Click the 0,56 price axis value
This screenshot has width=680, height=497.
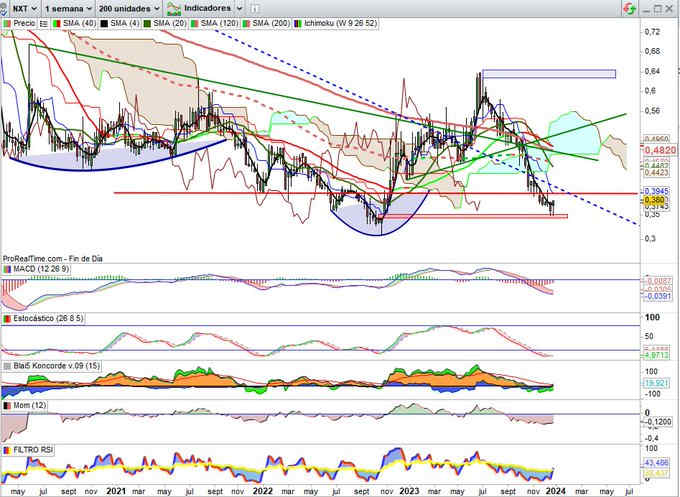pyautogui.click(x=653, y=111)
